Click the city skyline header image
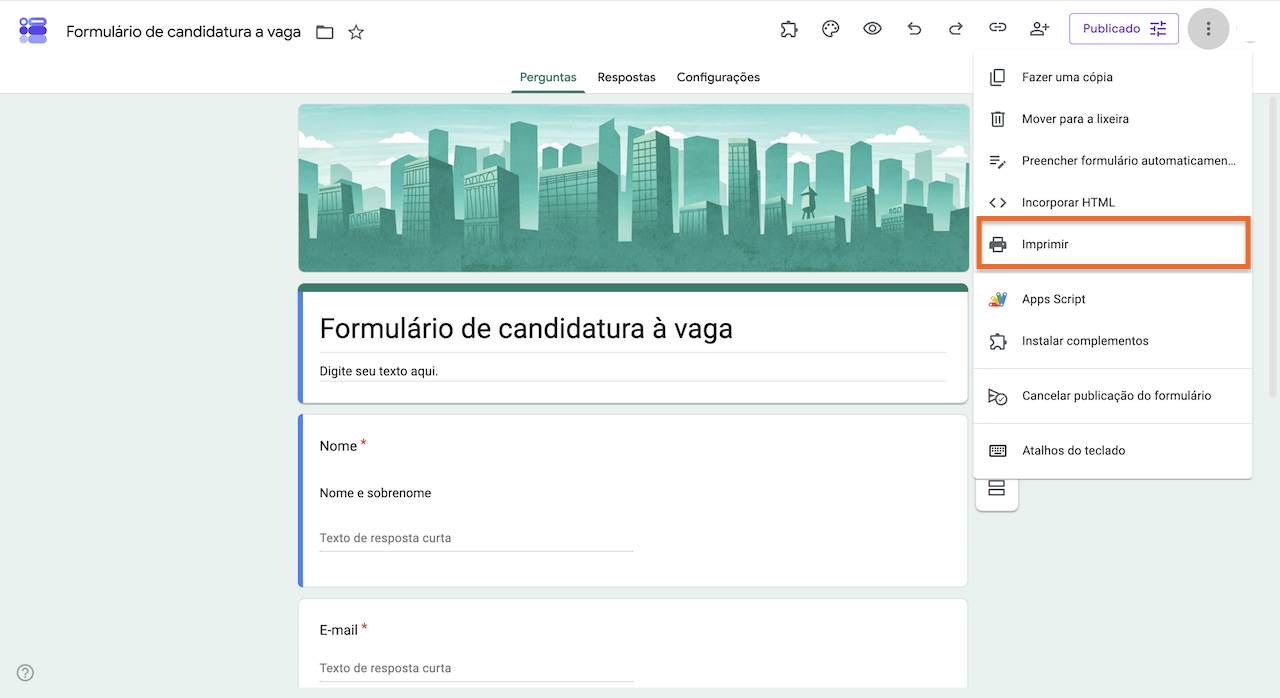Viewport: 1280px width, 698px height. click(633, 188)
